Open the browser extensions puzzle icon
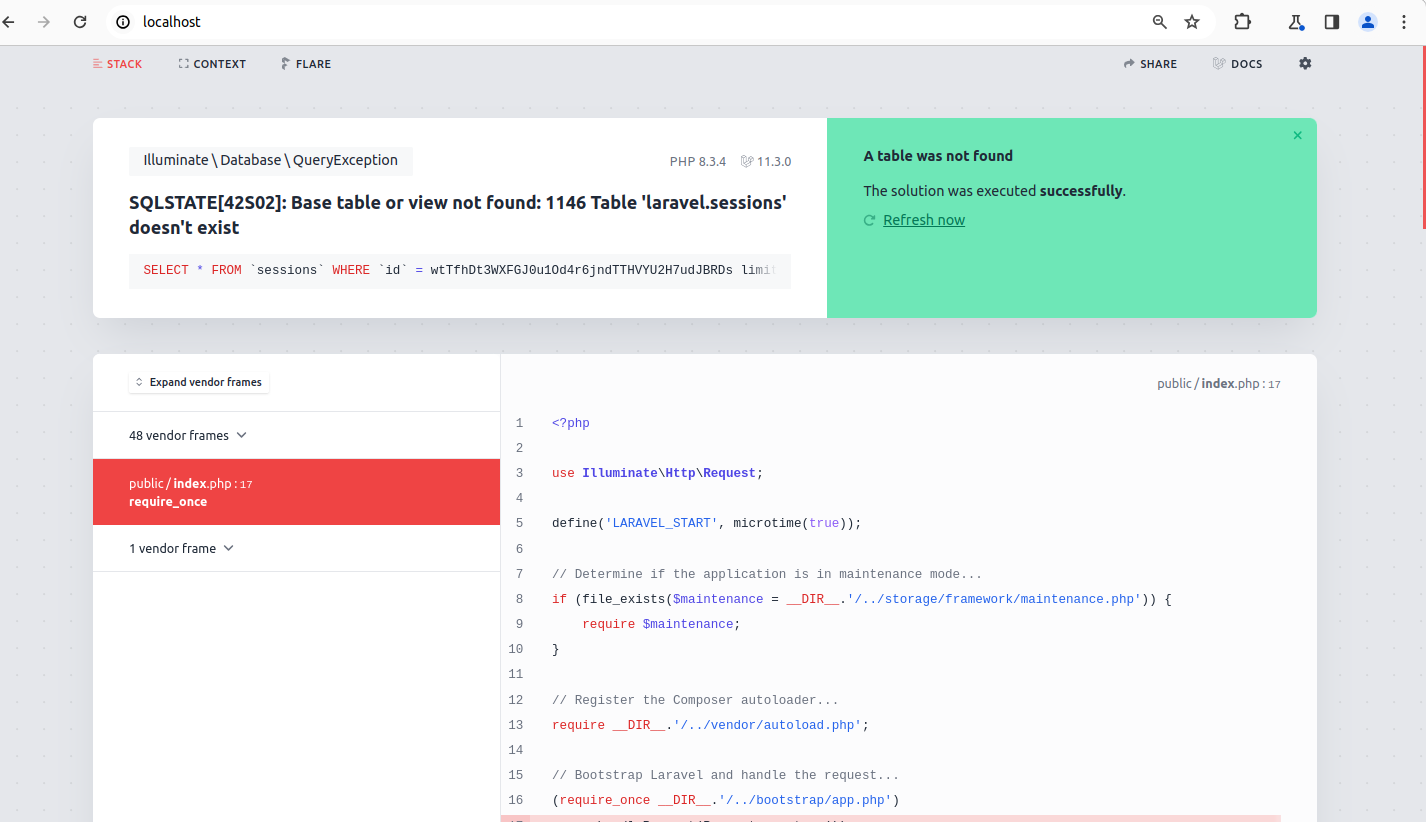This screenshot has width=1426, height=822. 1242,21
